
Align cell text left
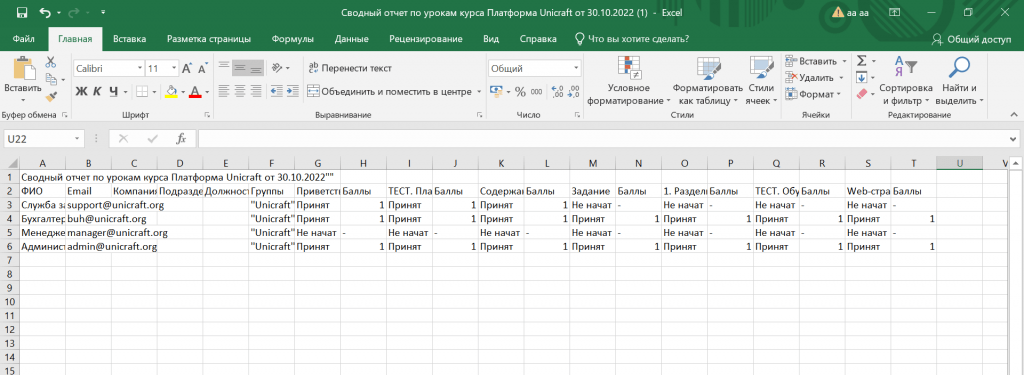(224, 91)
